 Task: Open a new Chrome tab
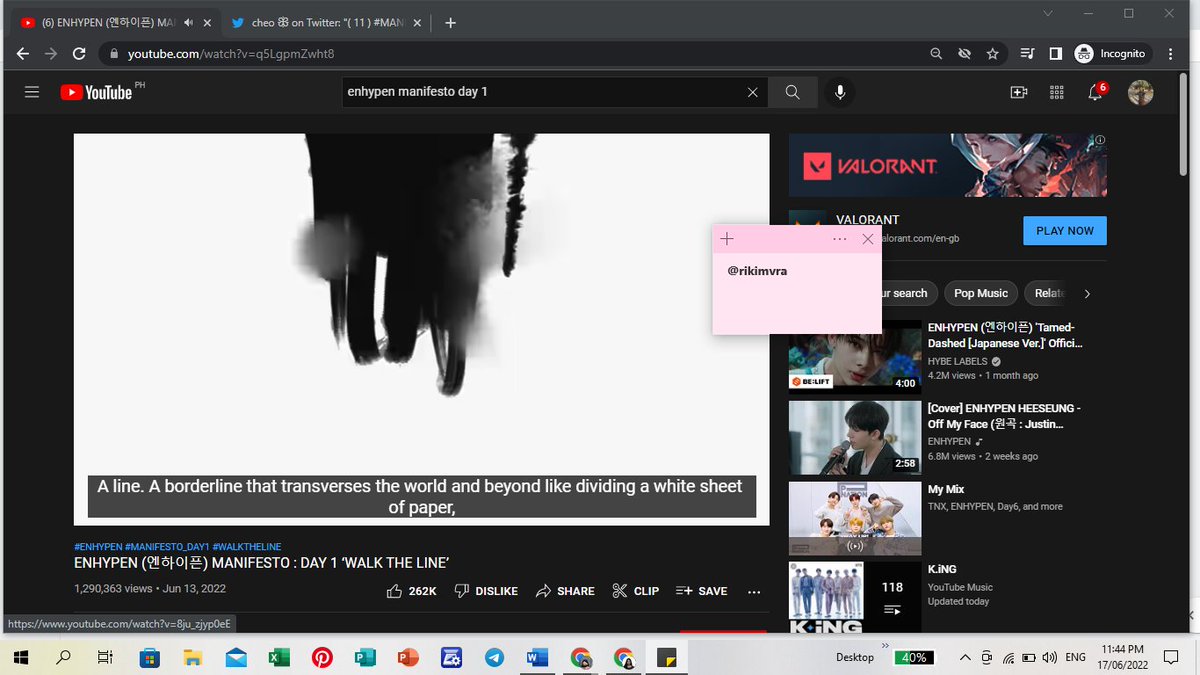[x=450, y=23]
